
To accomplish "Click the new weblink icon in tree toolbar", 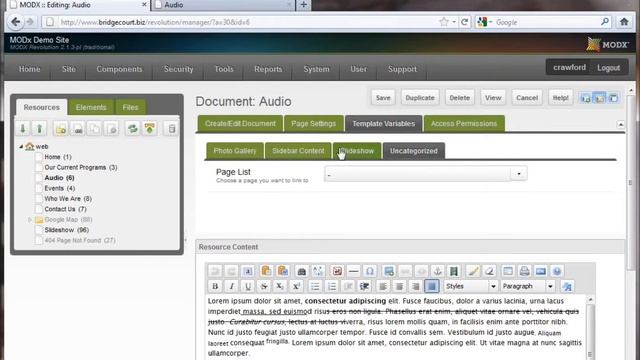I will (78, 129).
